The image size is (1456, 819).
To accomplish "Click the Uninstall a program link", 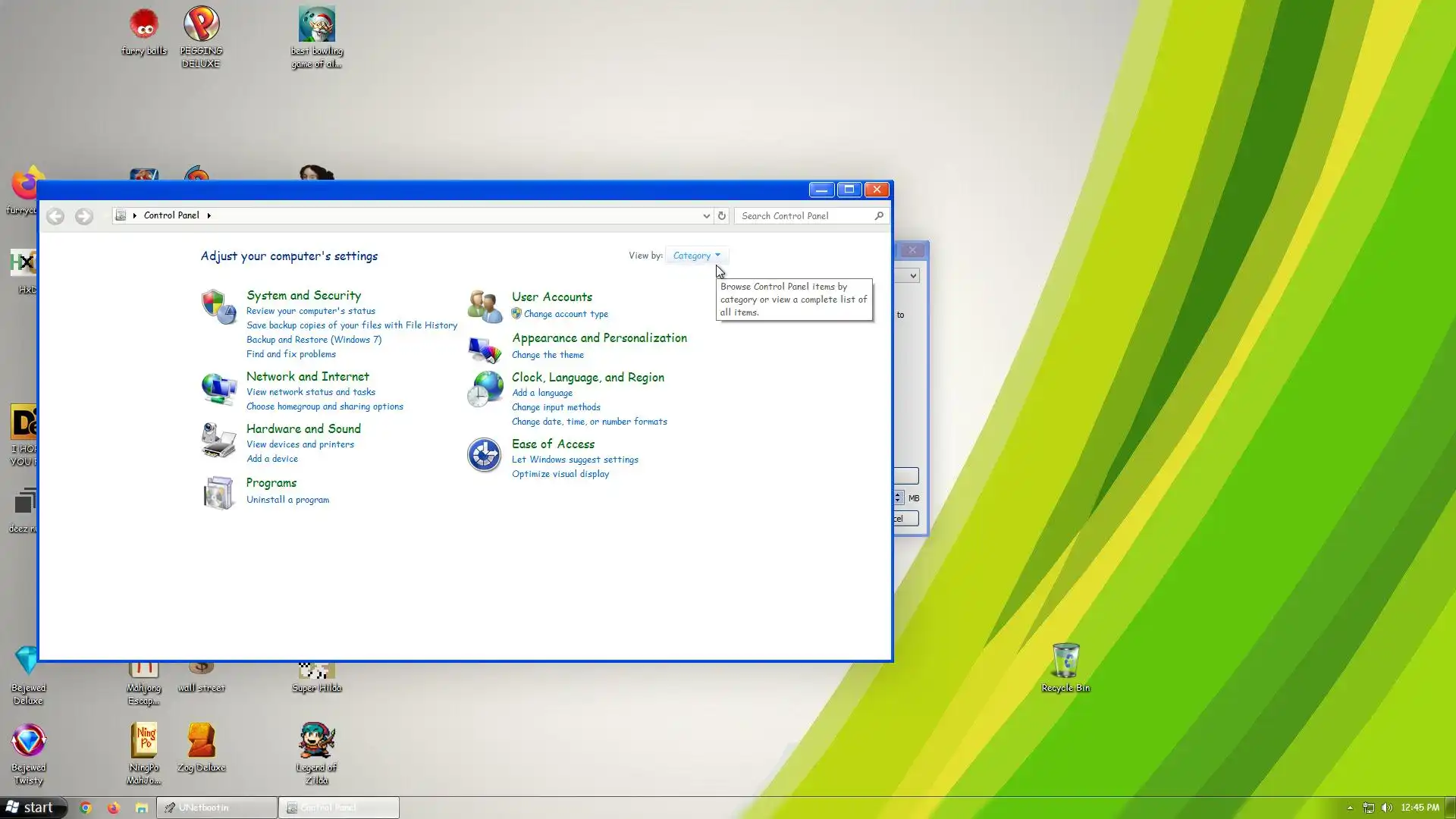I will (x=287, y=500).
